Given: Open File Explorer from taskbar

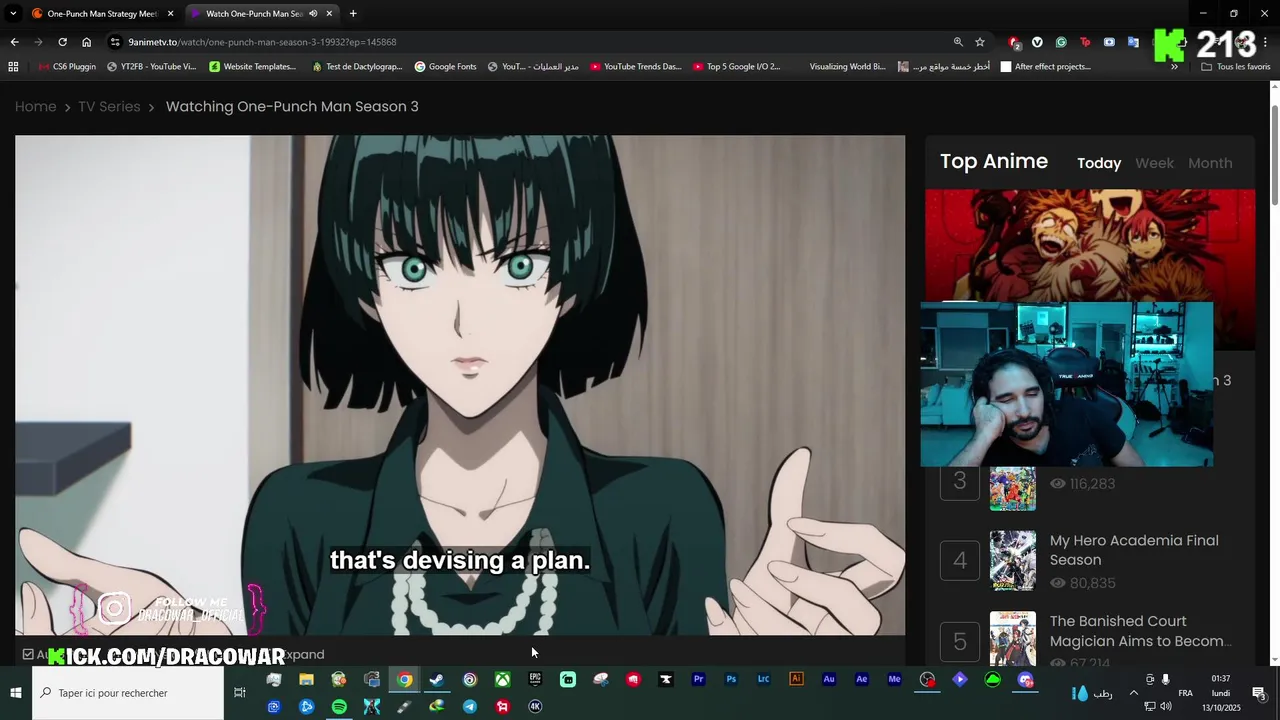Looking at the screenshot, I should (x=306, y=680).
